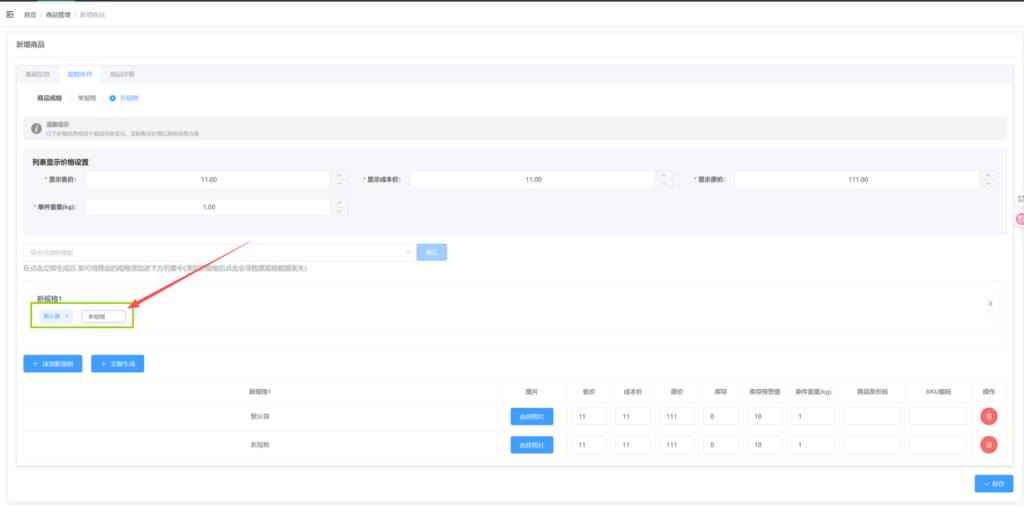Delete the 新规格 row with red trash icon

[x=988, y=444]
